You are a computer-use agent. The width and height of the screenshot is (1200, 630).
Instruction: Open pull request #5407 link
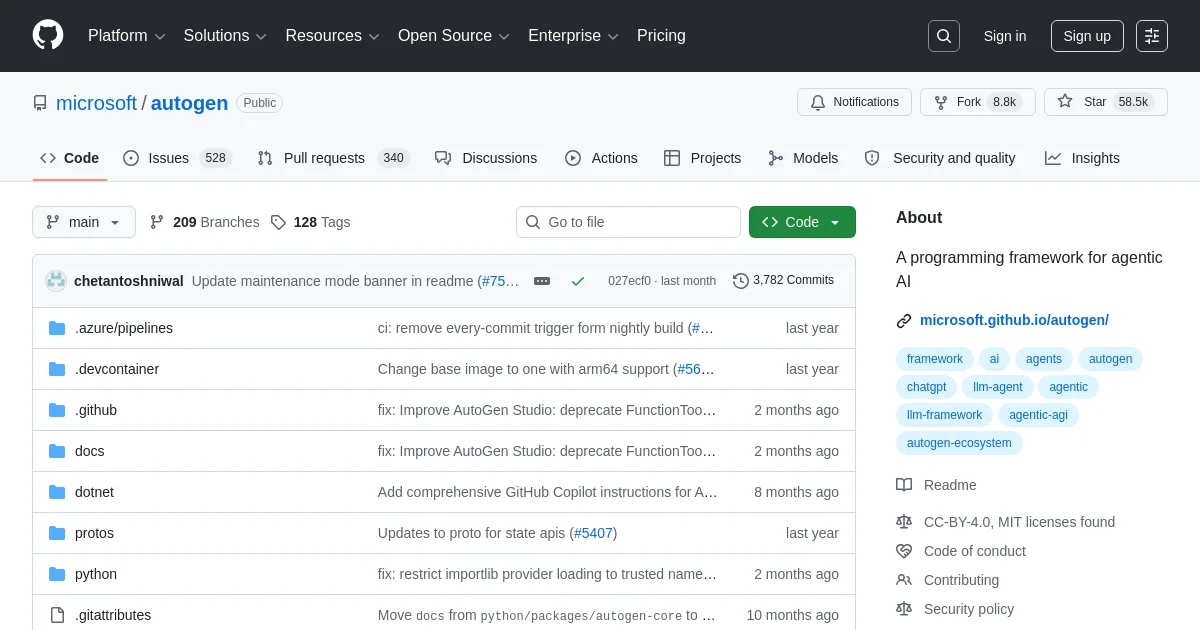click(593, 533)
